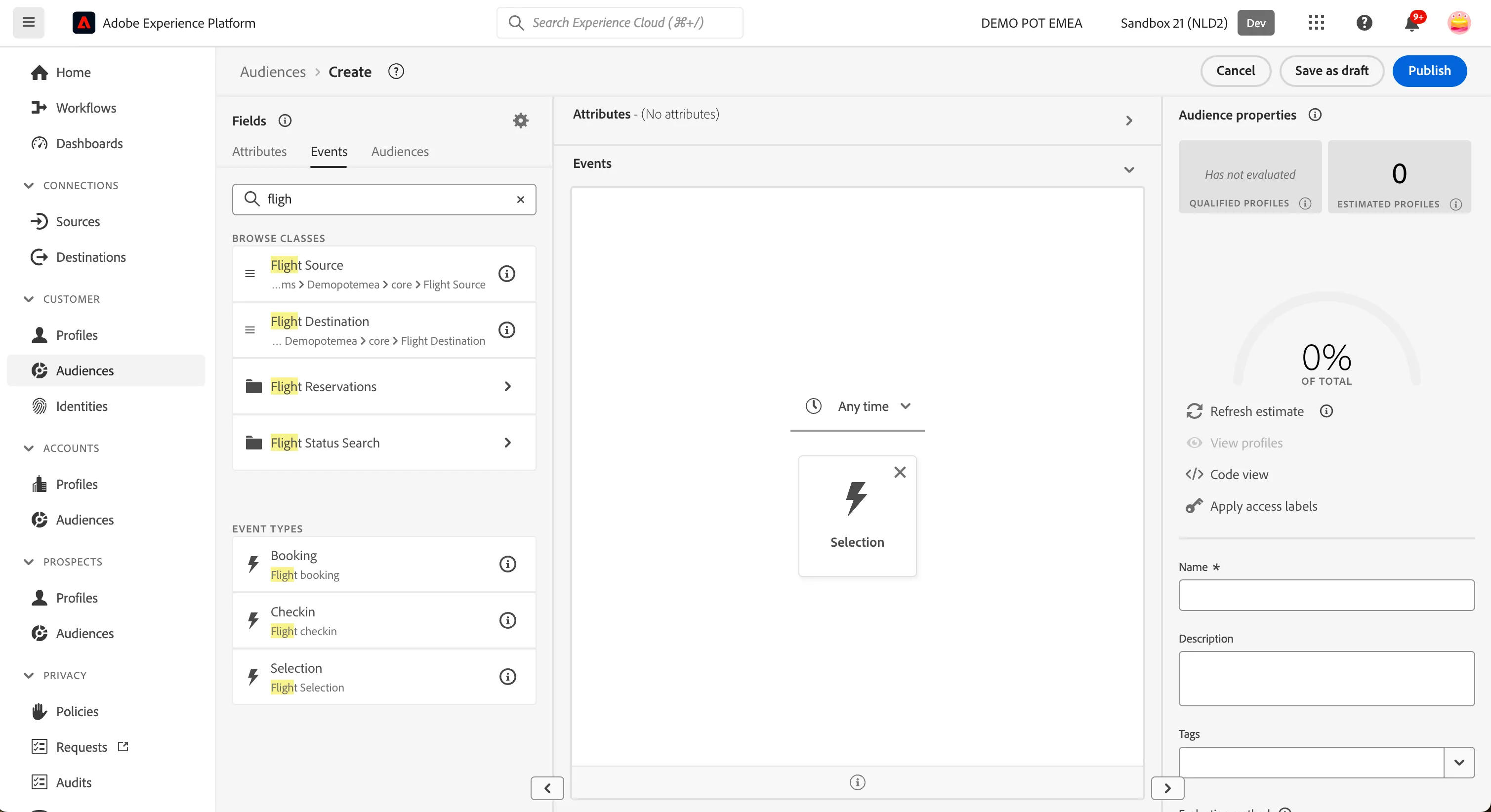Clear the fligh search text

tap(520, 199)
